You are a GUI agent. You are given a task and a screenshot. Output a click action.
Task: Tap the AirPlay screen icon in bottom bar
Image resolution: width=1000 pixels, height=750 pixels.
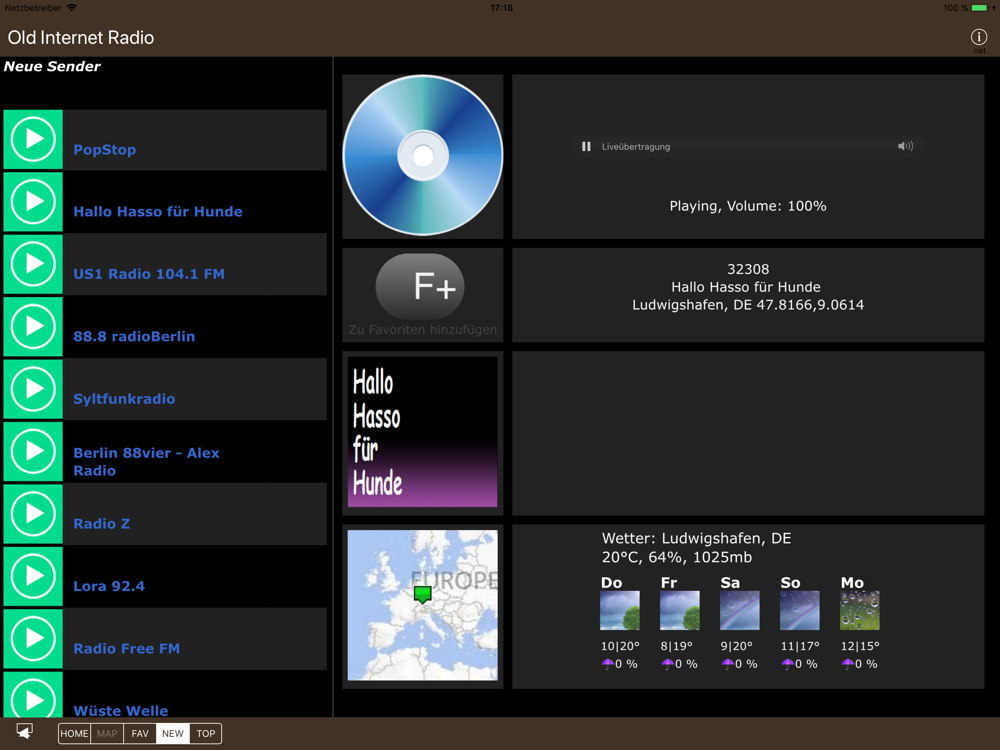click(x=25, y=732)
